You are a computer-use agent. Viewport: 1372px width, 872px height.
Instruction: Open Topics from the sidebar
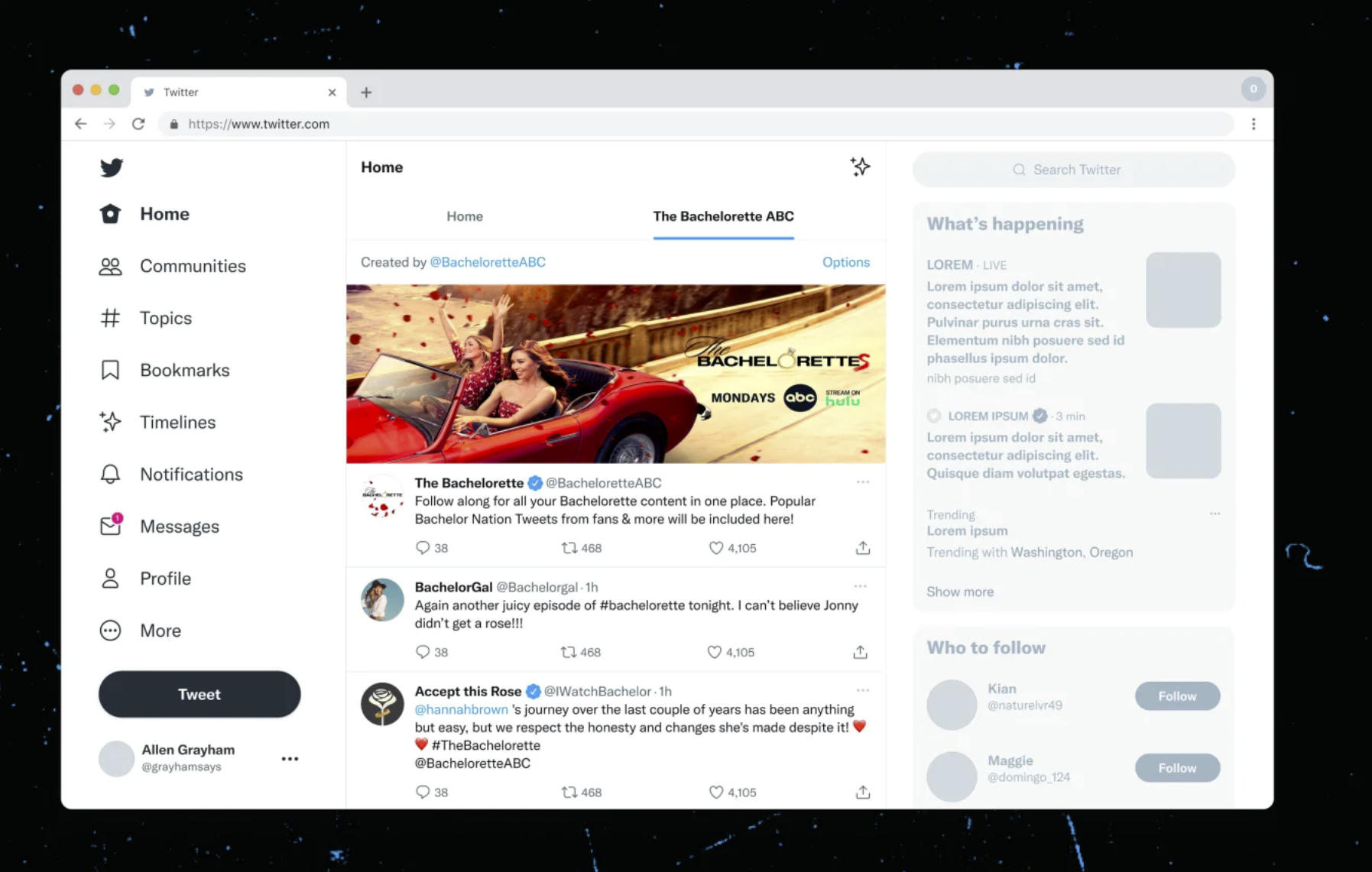[145, 318]
